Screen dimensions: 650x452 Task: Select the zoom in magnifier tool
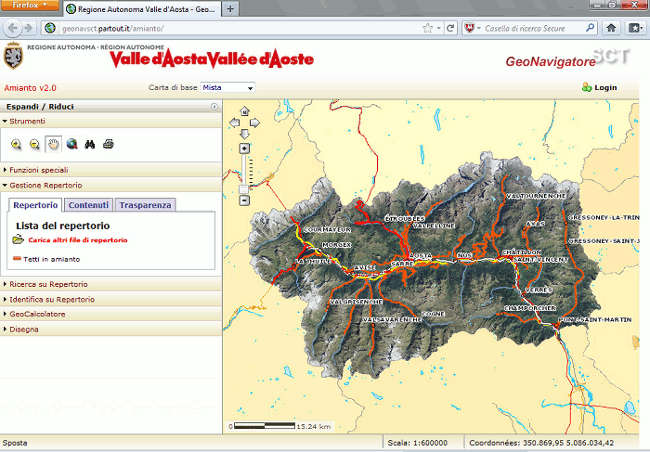[16, 144]
